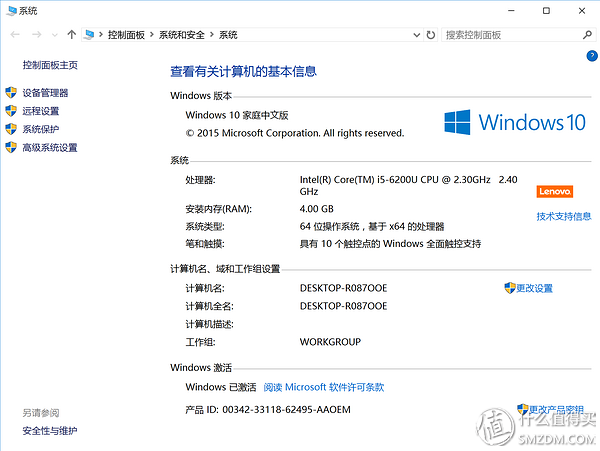Expand the chevron after 控制面板 breadcrumb
The image size is (600, 451).
tap(152, 35)
